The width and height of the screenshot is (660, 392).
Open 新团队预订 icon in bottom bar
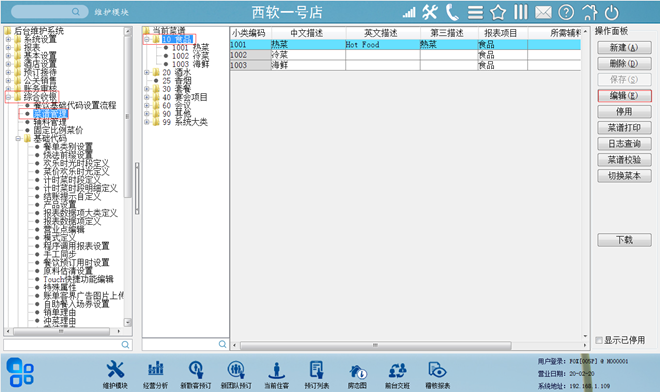[x=236, y=370]
